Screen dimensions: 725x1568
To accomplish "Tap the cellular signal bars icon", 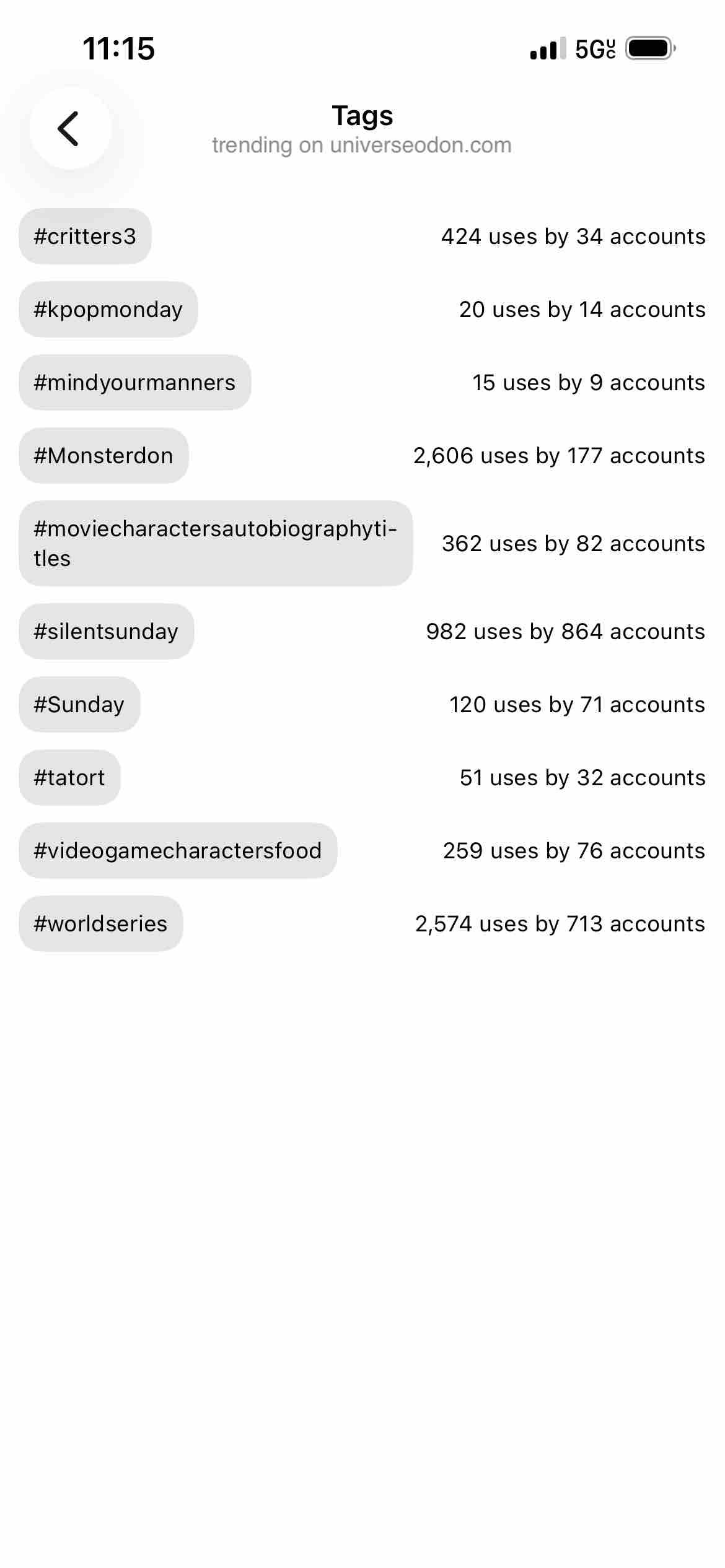I will pos(548,48).
